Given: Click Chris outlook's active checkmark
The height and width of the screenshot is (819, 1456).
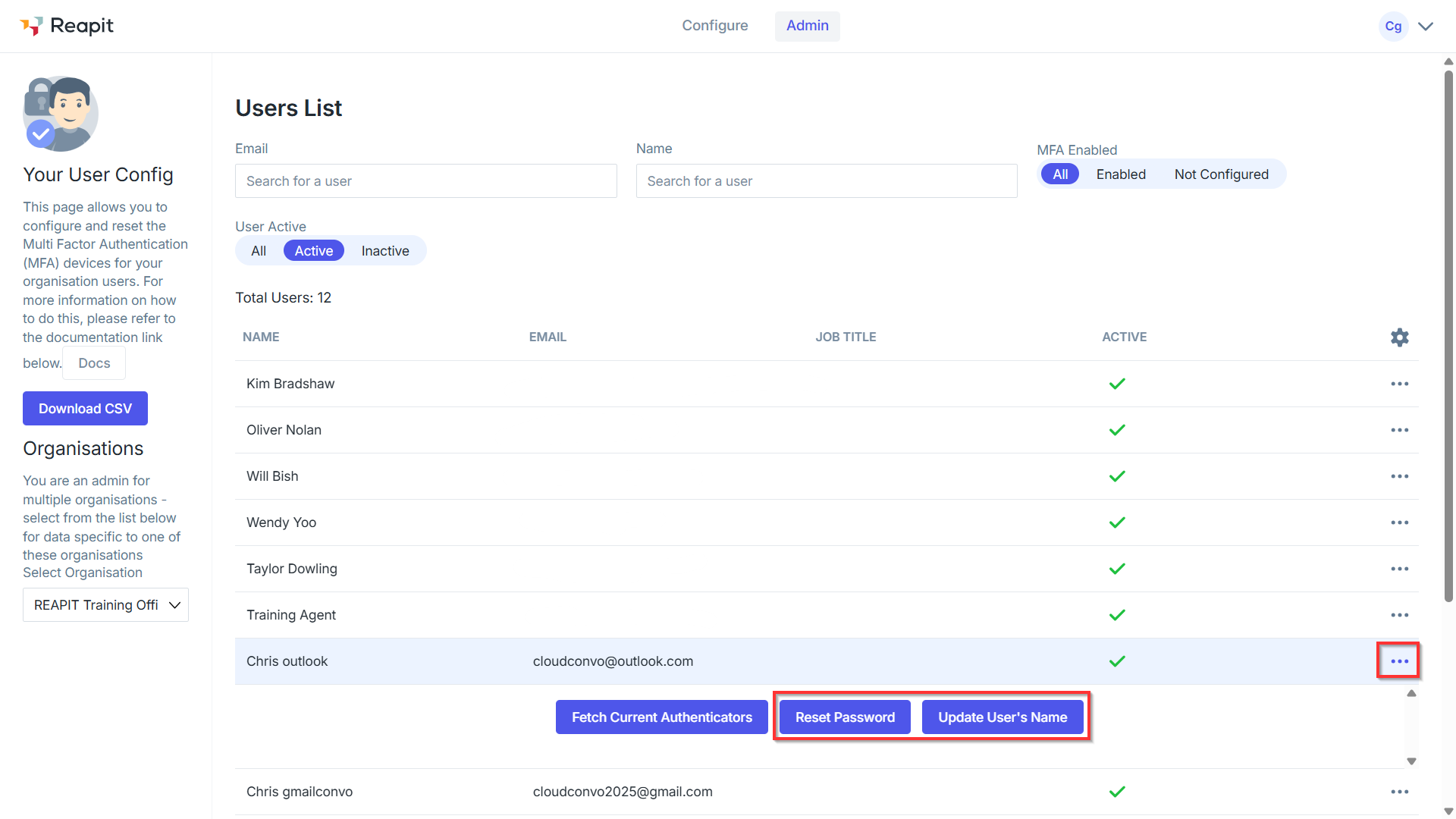Looking at the screenshot, I should [x=1117, y=661].
